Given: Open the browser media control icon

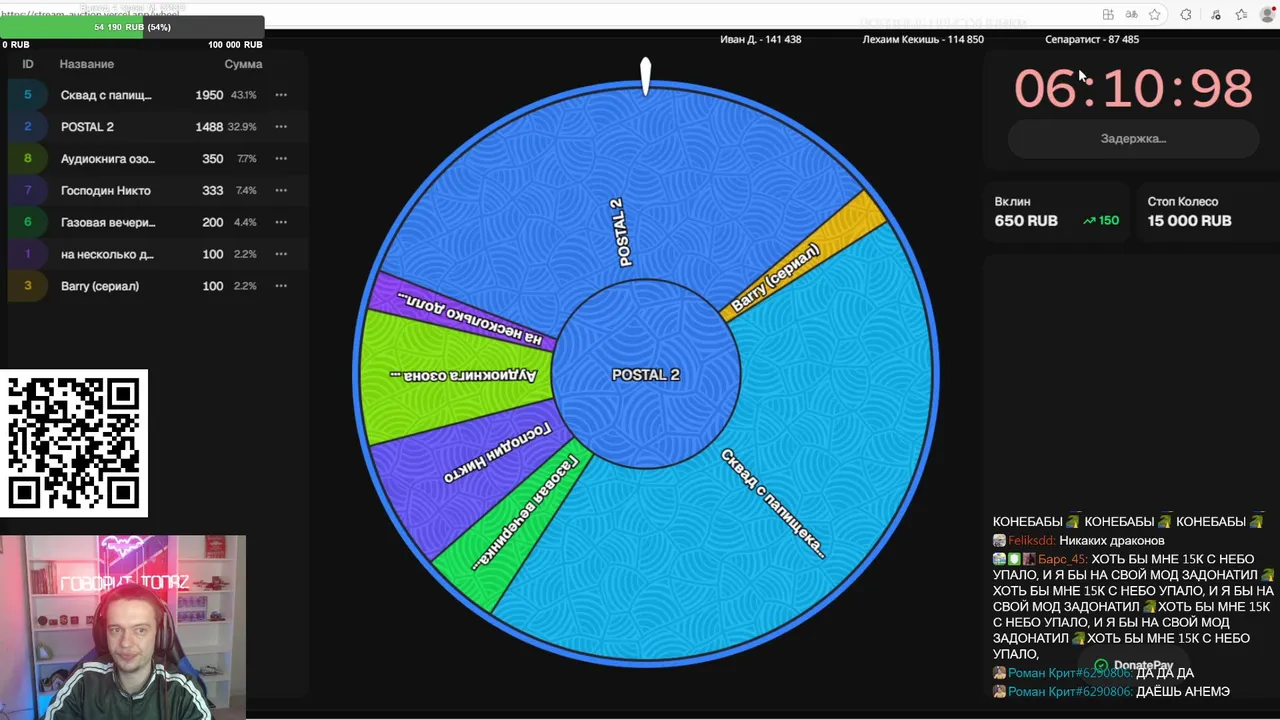Looking at the screenshot, I should [x=1216, y=15].
